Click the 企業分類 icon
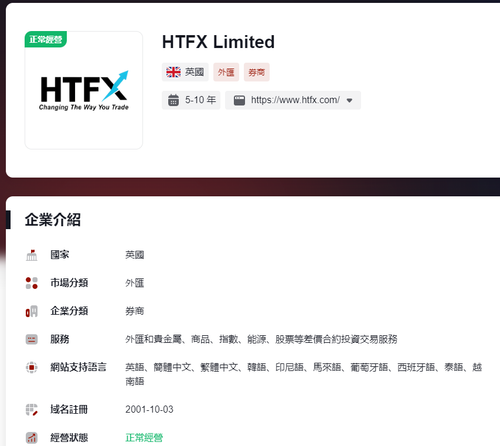 coord(32,311)
